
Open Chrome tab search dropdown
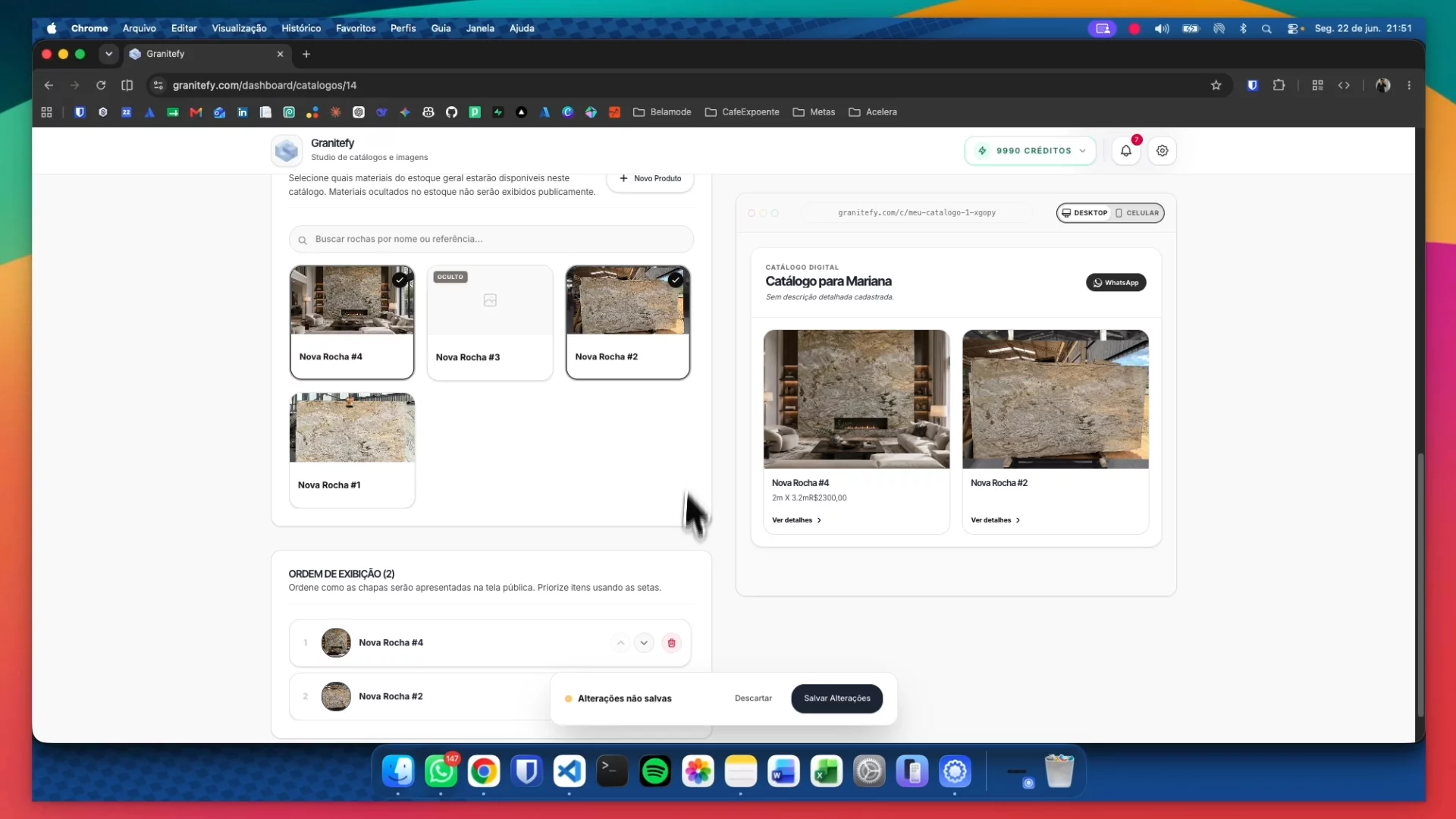point(108,54)
